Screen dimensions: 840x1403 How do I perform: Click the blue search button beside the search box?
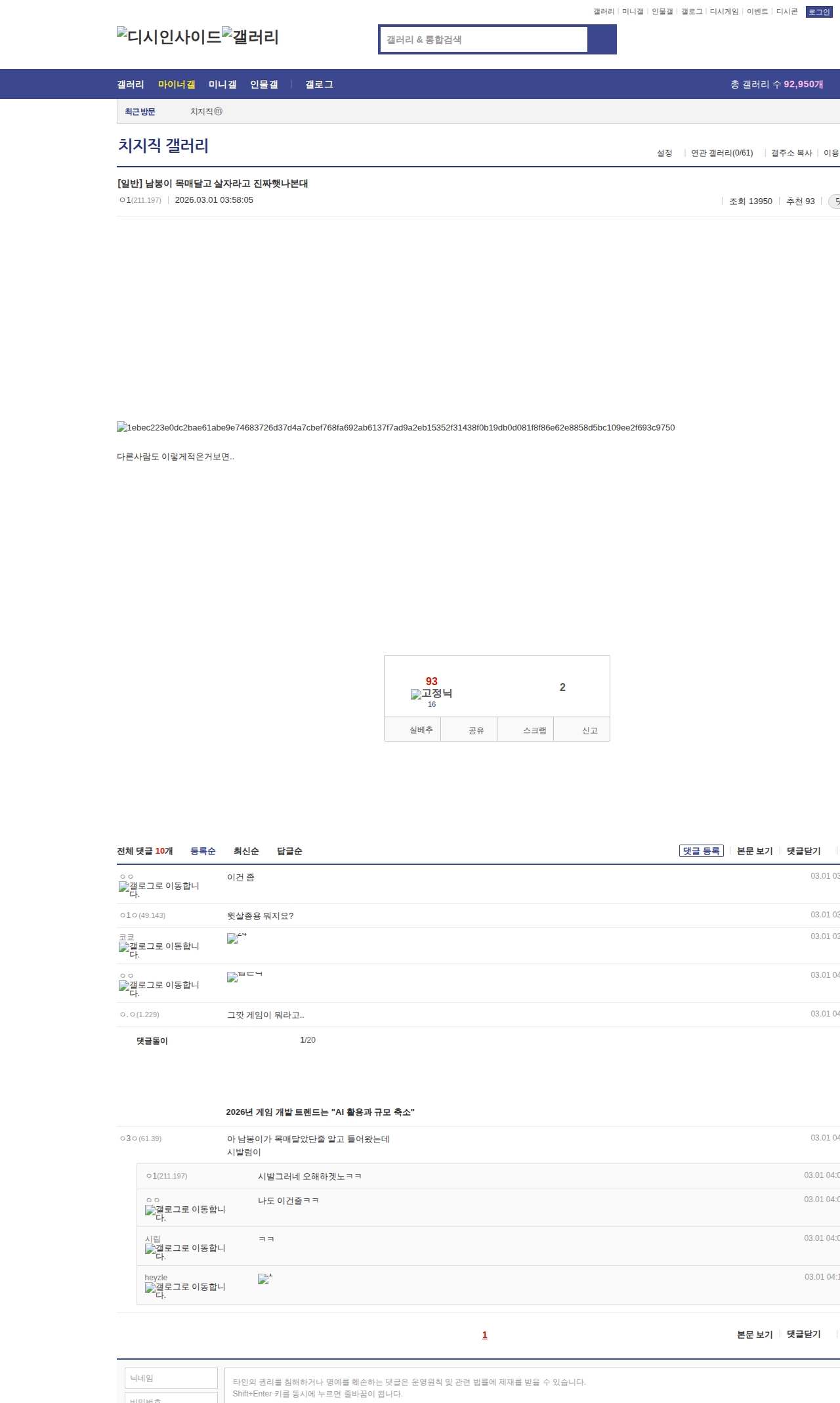602,39
